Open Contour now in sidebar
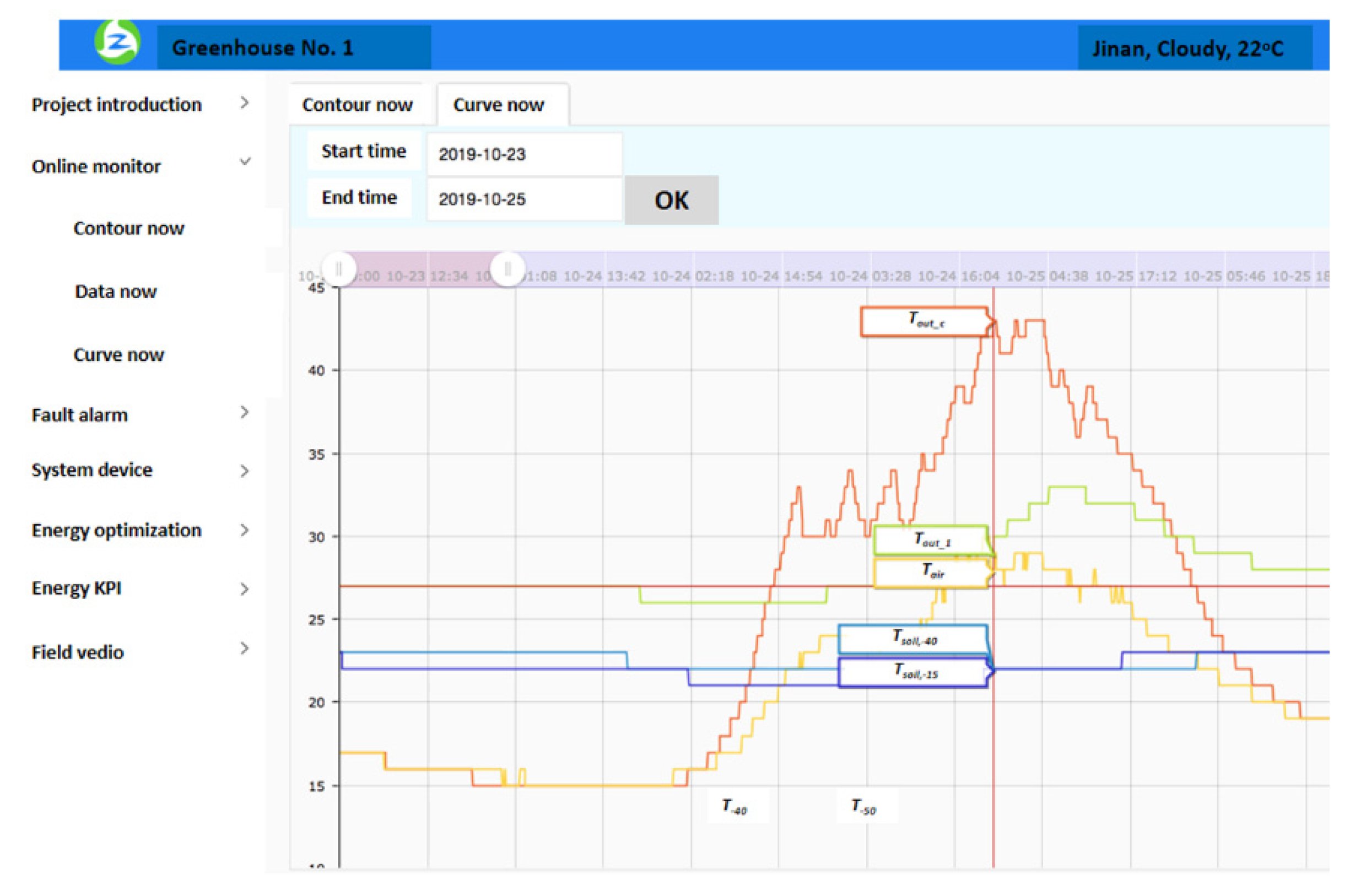Viewport: 1361px width, 896px height. click(x=129, y=228)
